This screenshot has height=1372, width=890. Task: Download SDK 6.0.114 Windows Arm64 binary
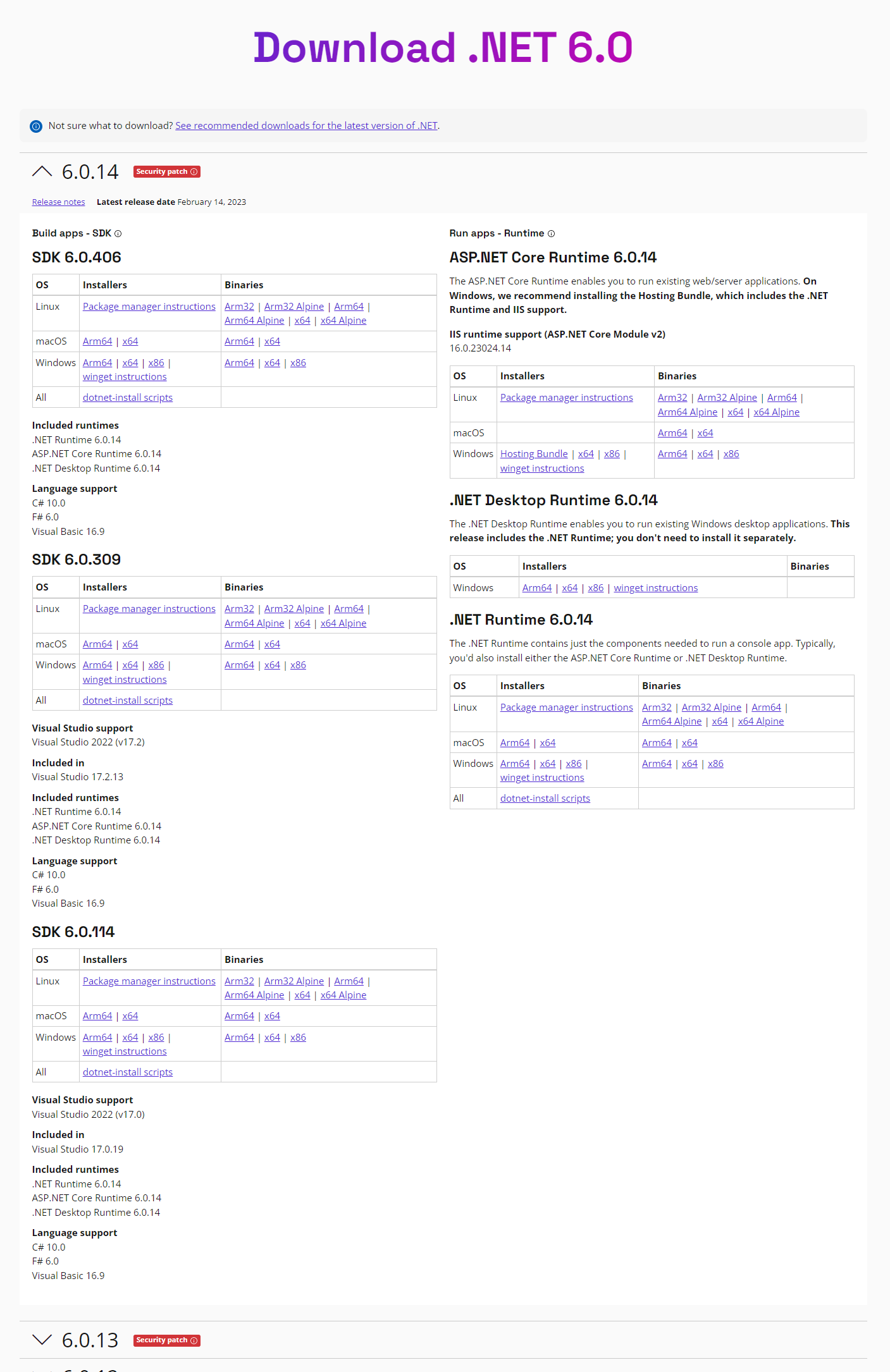point(239,1037)
